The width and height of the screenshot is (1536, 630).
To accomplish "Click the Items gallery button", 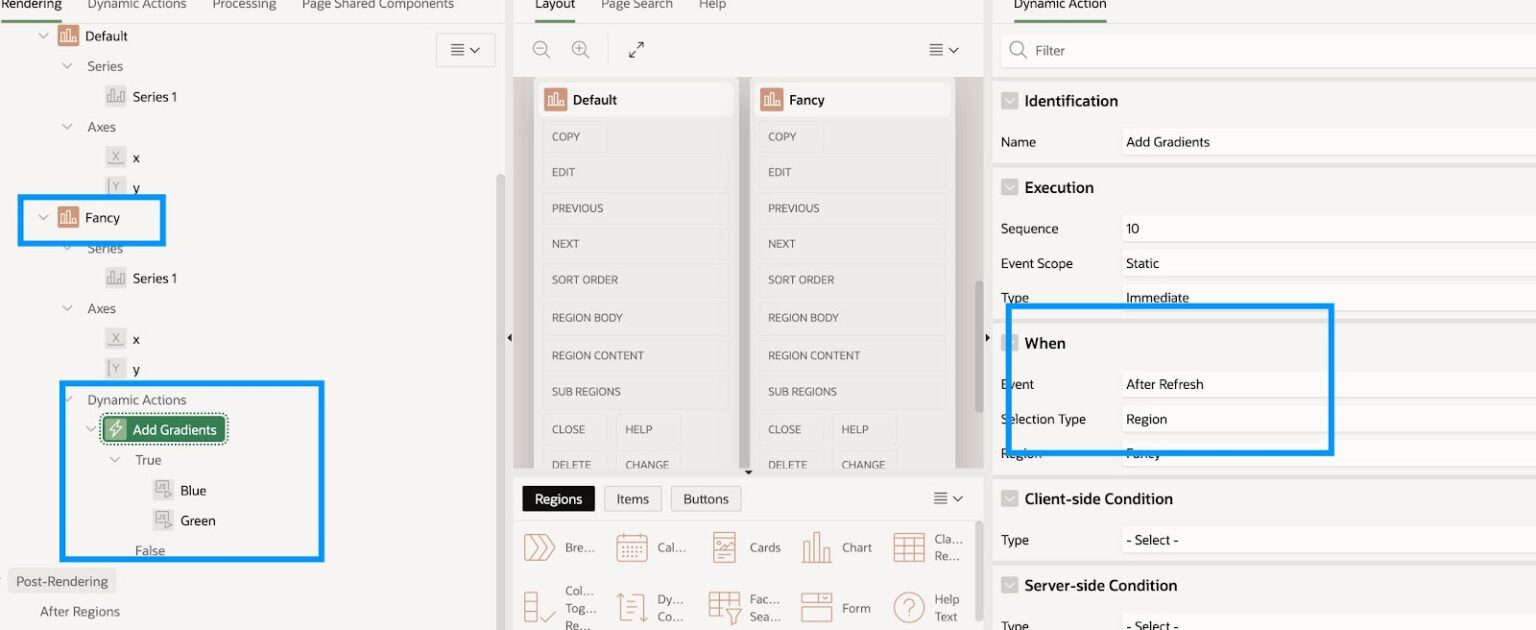I will [x=632, y=499].
